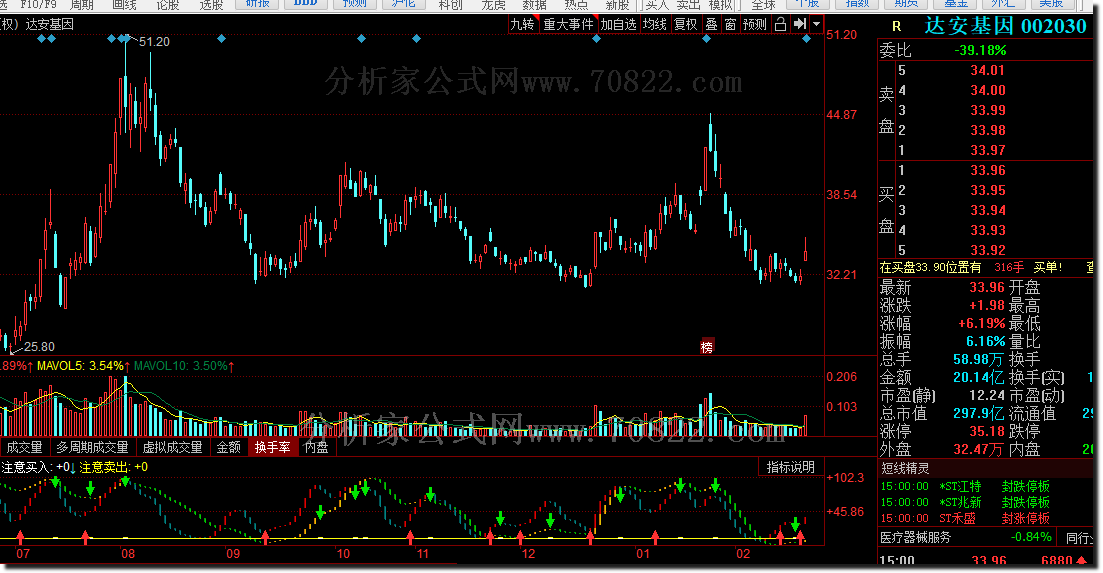Toggle the 窗 multi-window option
This screenshot has width=1103, height=573.
[x=731, y=24]
